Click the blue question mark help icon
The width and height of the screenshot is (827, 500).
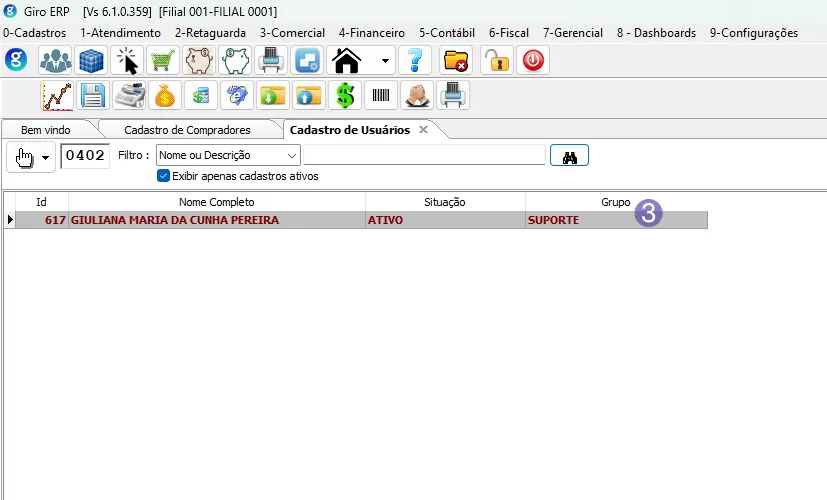[415, 61]
